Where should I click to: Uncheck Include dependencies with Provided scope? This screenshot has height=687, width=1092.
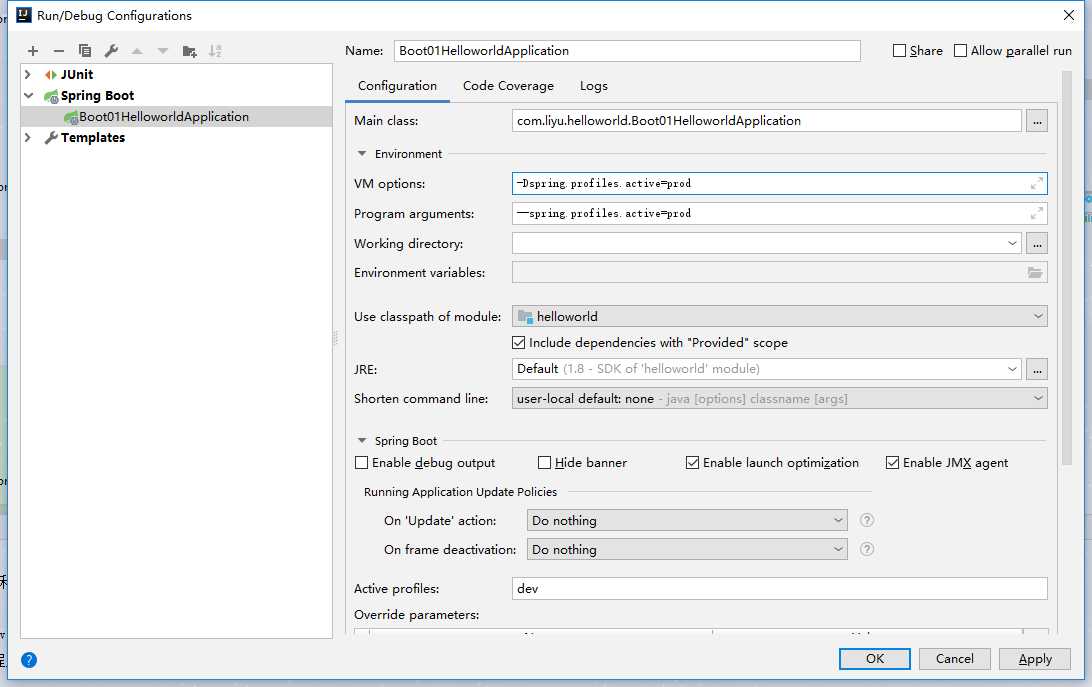pos(518,343)
